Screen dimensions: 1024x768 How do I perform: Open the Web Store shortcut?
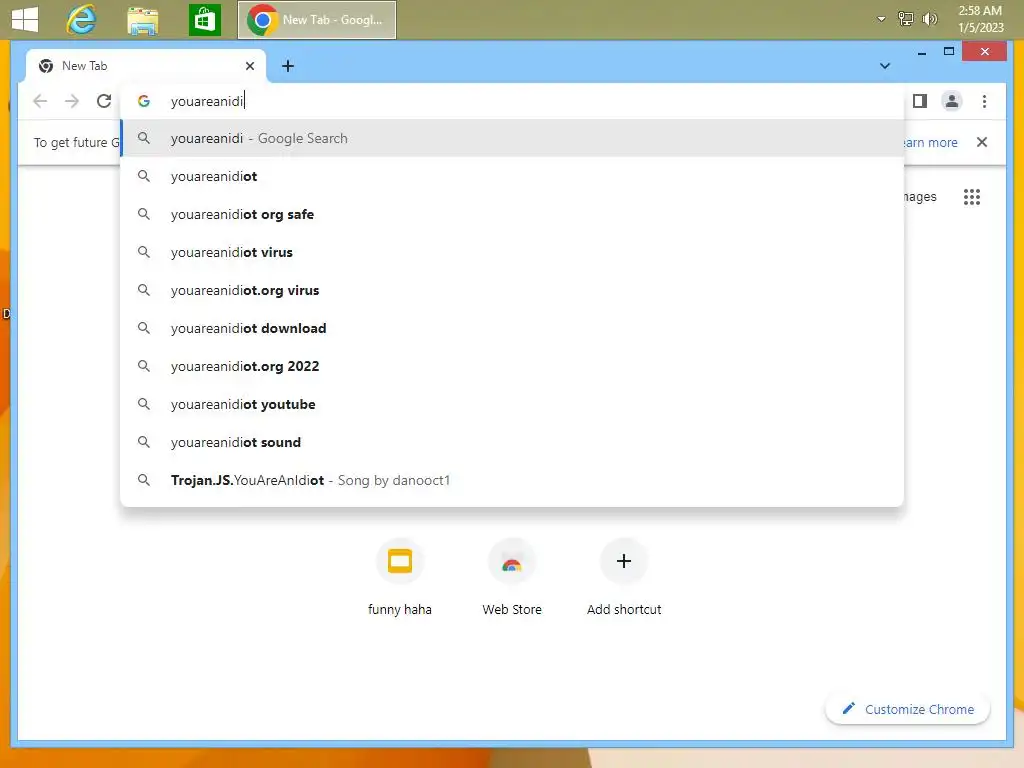pyautogui.click(x=512, y=578)
